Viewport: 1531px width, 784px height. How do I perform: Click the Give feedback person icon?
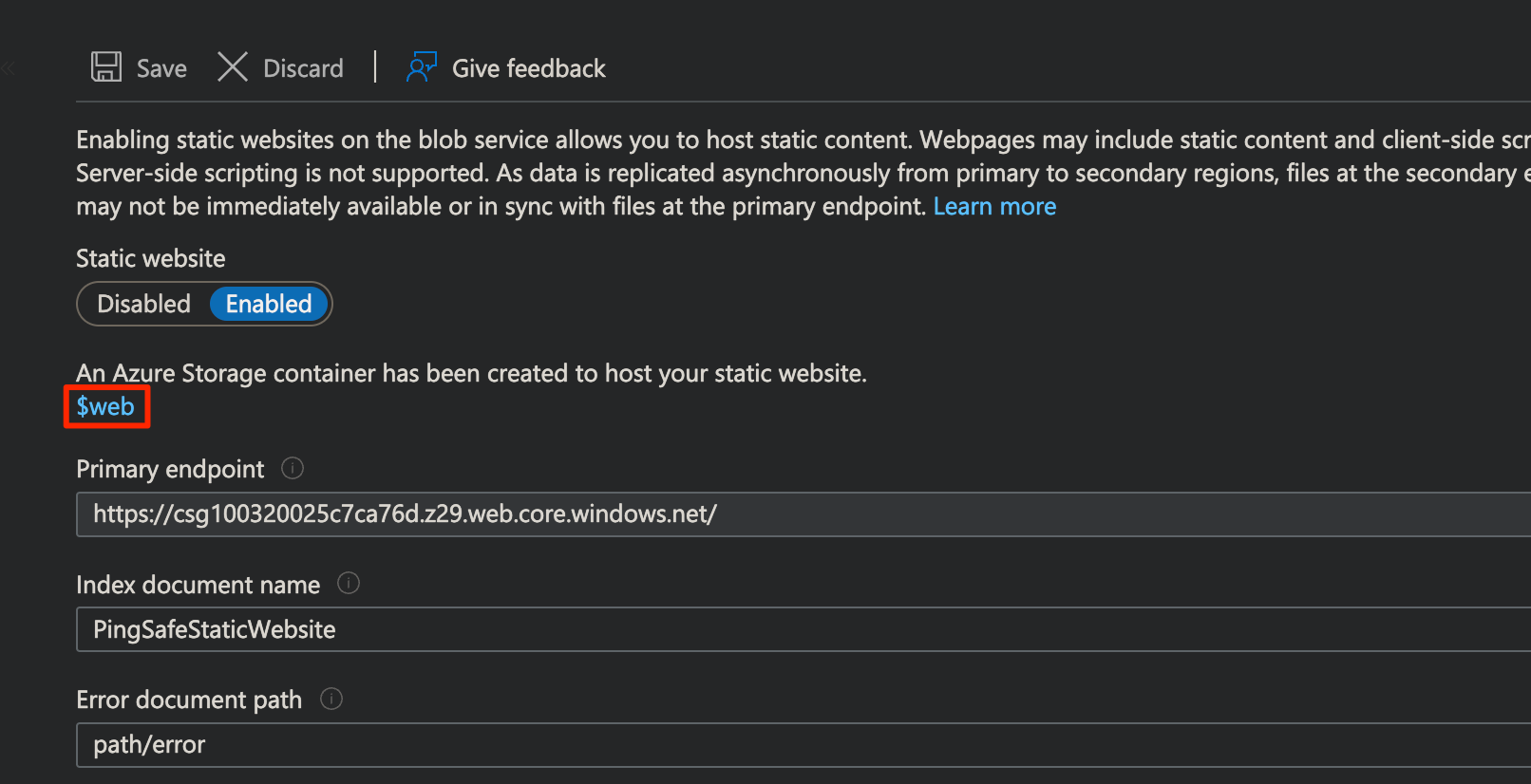pos(421,67)
